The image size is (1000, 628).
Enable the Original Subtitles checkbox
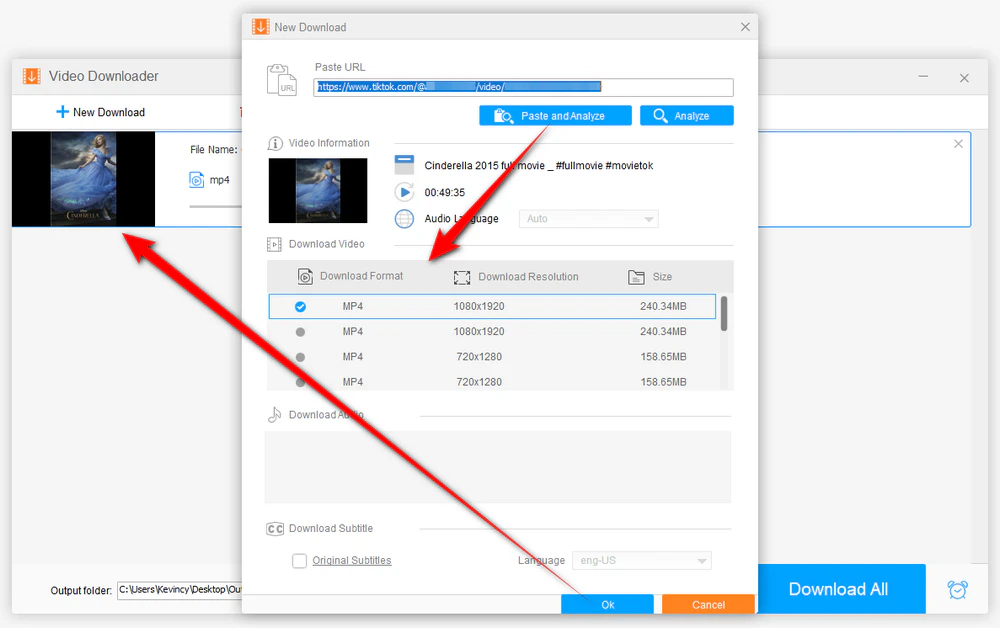[x=299, y=560]
